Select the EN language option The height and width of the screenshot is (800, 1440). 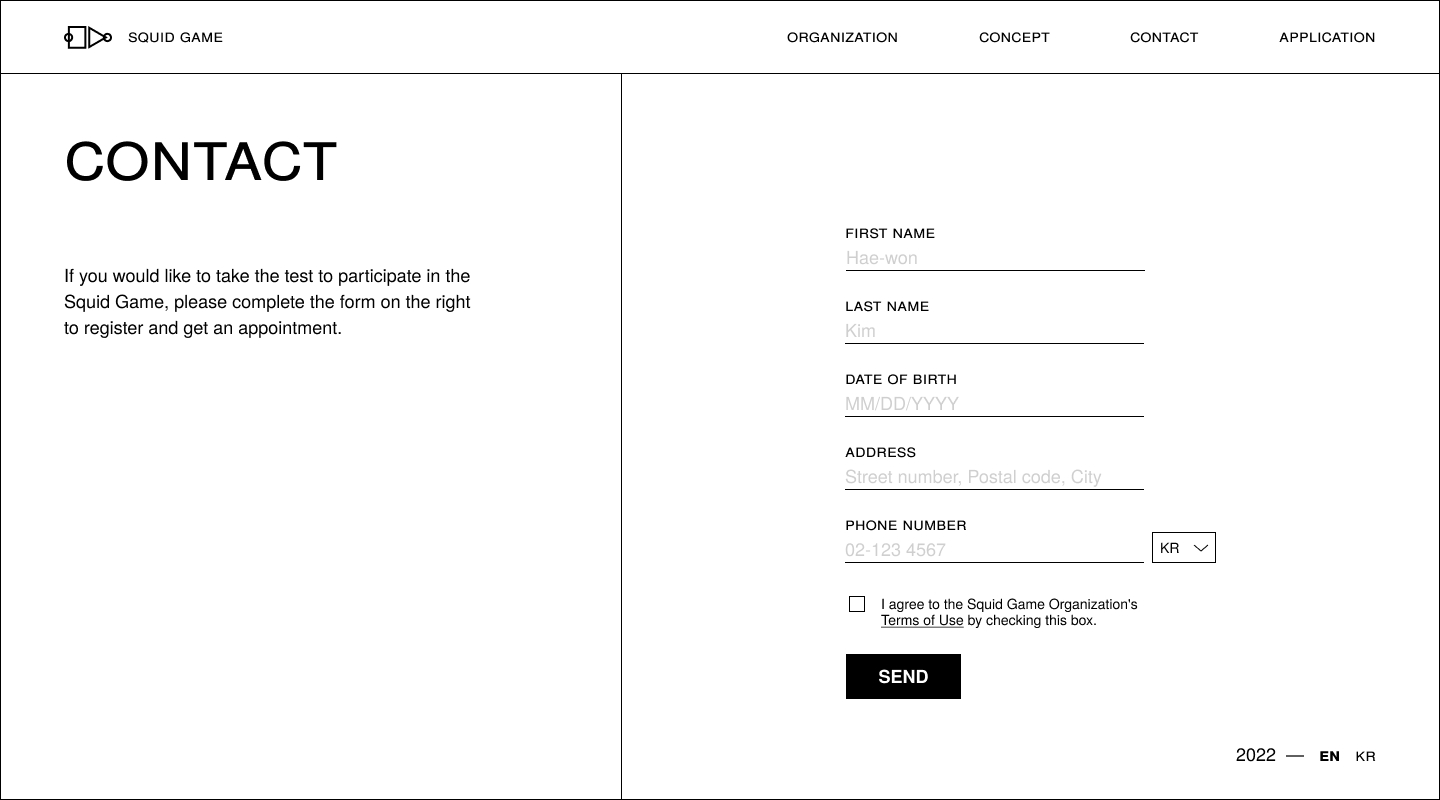click(x=1329, y=757)
